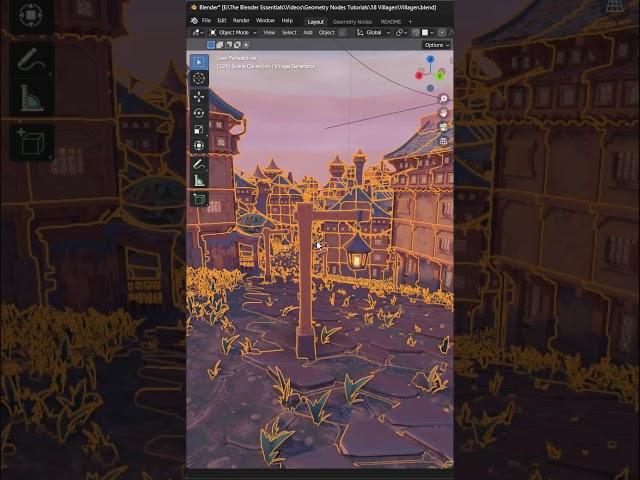
Task: Select the Select Box tool
Action: click(x=199, y=62)
